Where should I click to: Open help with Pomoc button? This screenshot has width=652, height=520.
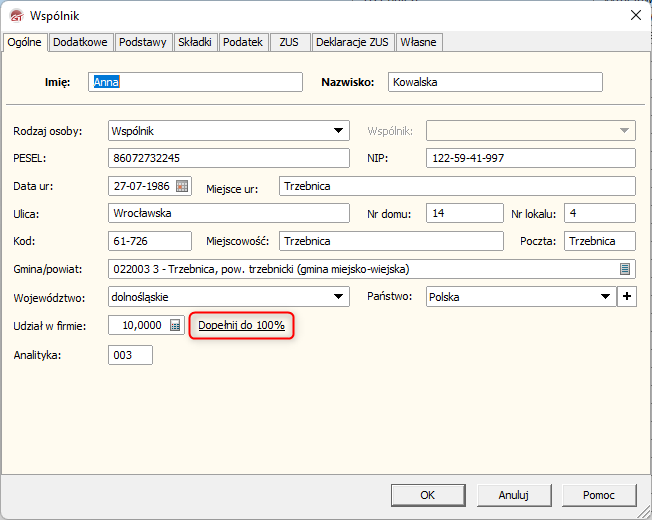coord(599,495)
